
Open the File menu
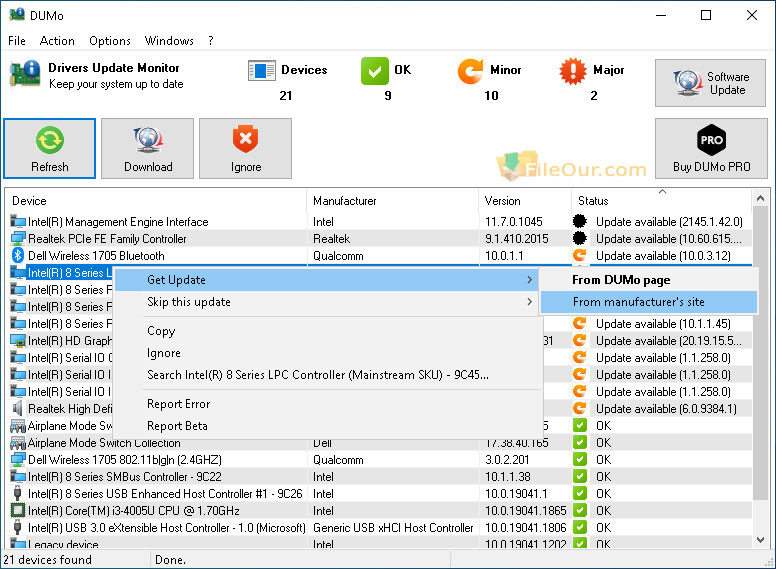(x=17, y=41)
